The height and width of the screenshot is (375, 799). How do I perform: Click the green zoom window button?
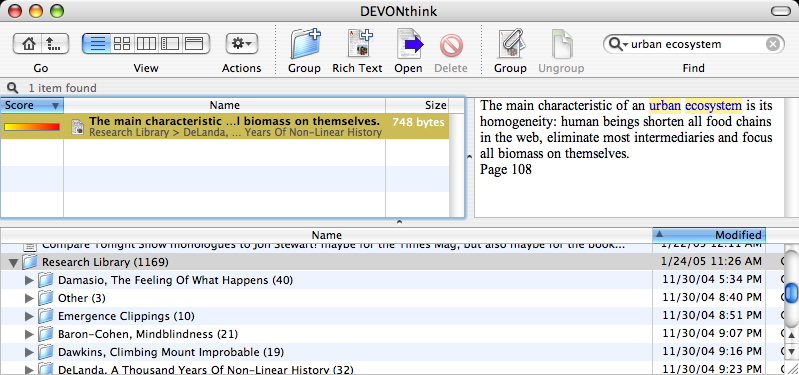(57, 11)
